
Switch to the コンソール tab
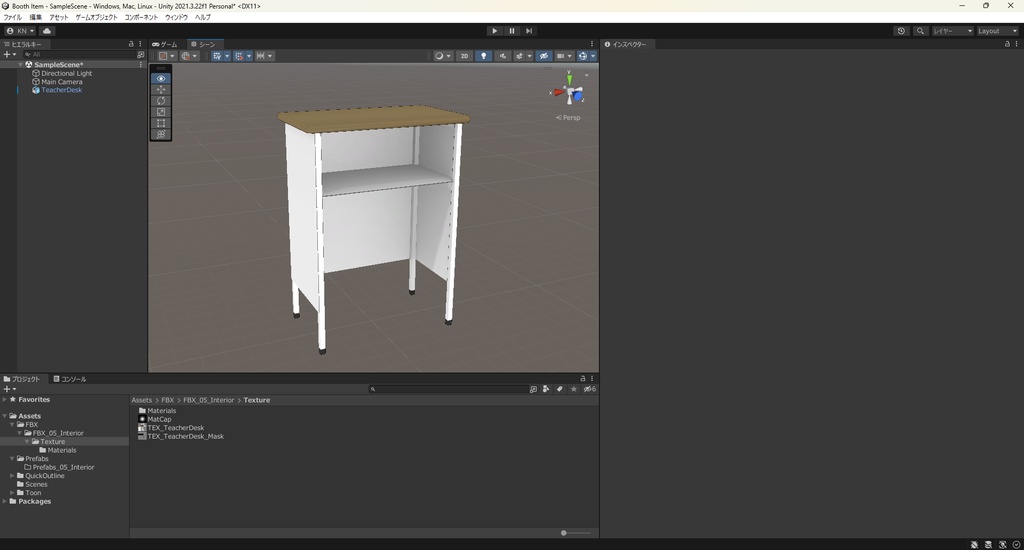point(70,379)
